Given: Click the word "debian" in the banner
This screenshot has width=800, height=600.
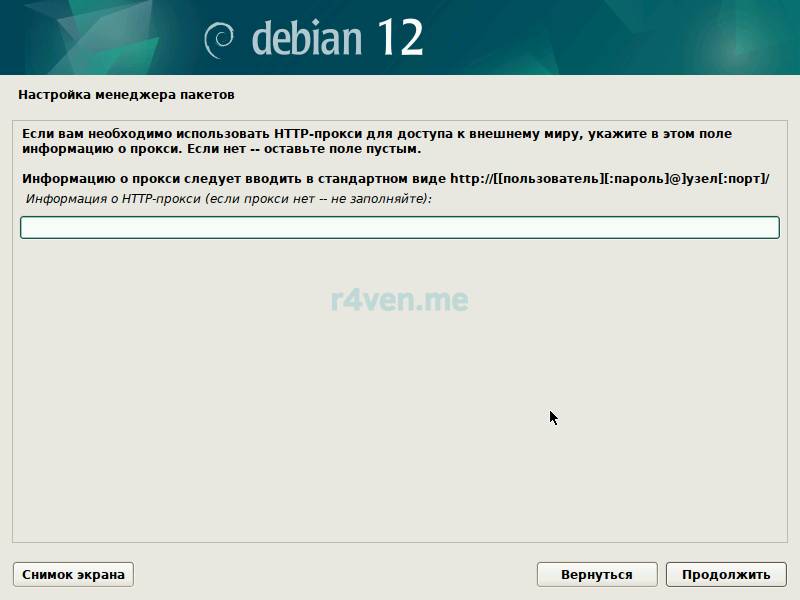Looking at the screenshot, I should [308, 38].
